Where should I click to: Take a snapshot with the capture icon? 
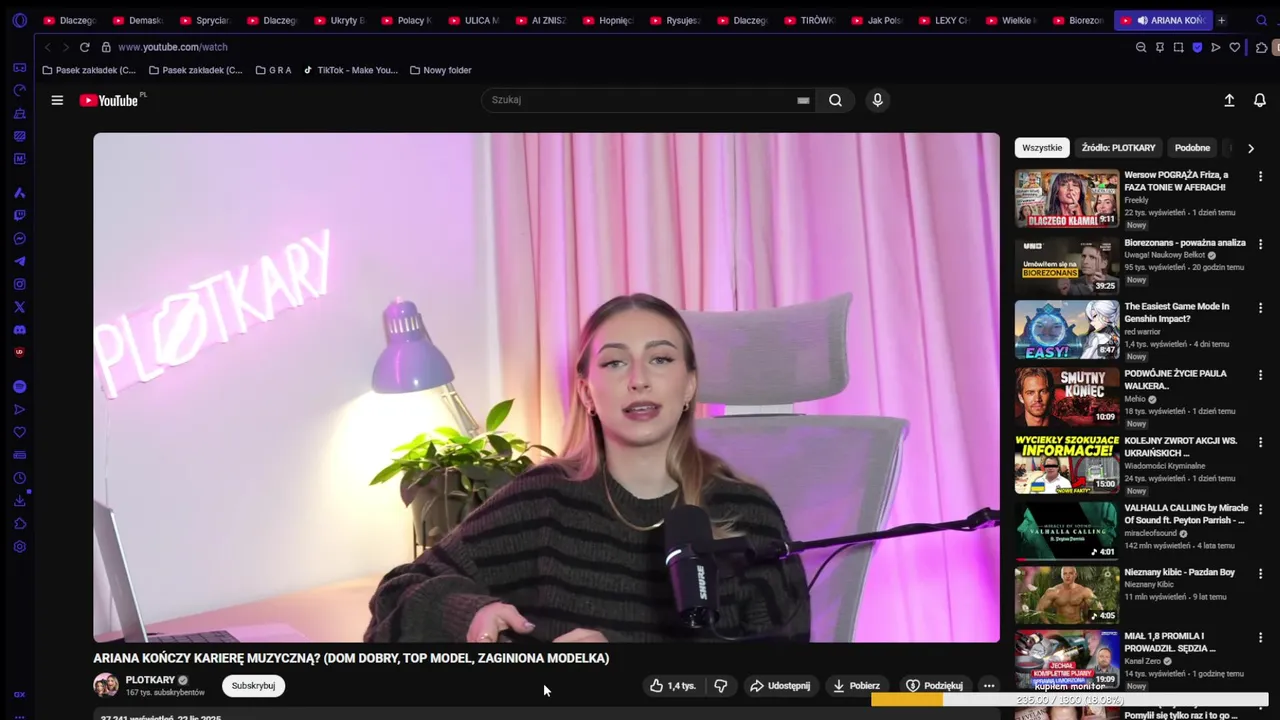click(1178, 47)
